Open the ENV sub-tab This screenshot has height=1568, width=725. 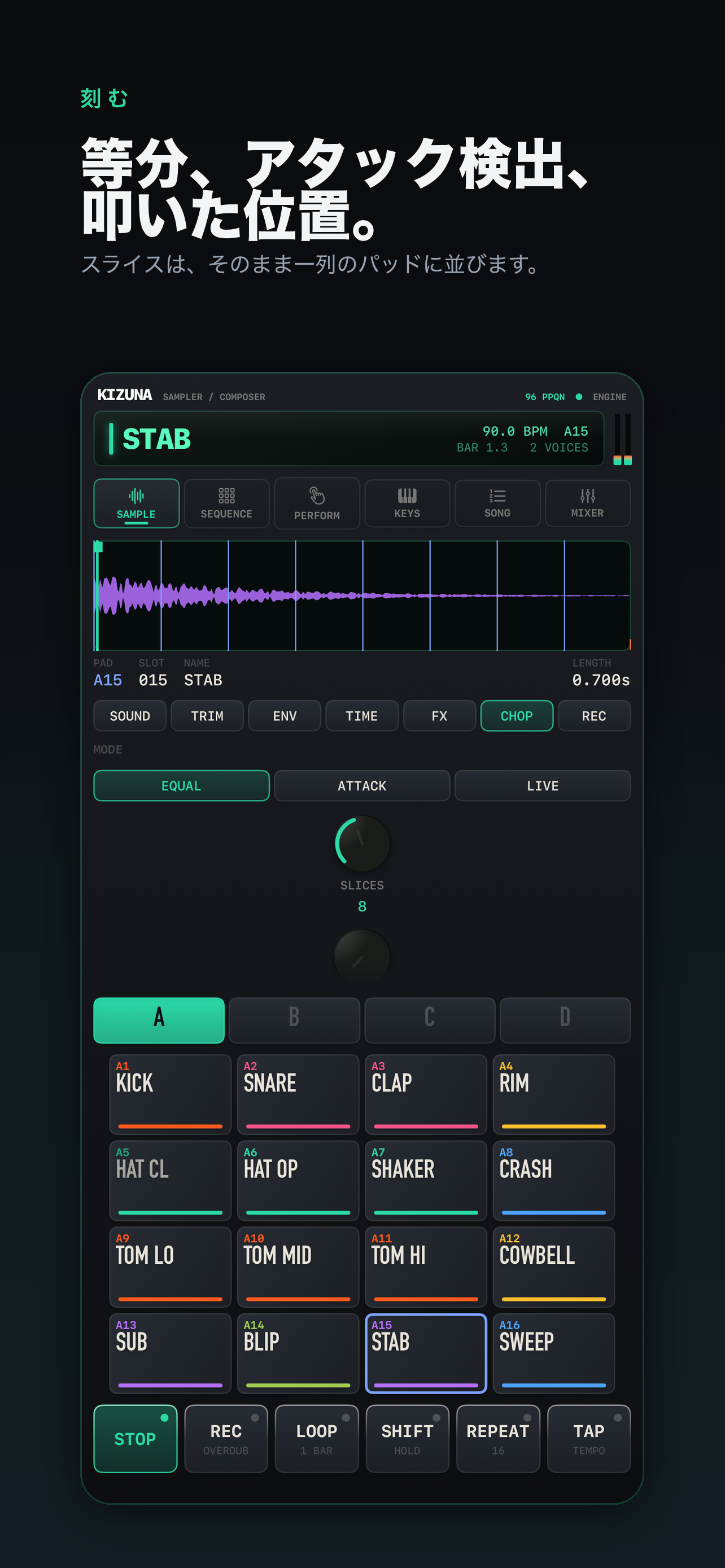(284, 716)
